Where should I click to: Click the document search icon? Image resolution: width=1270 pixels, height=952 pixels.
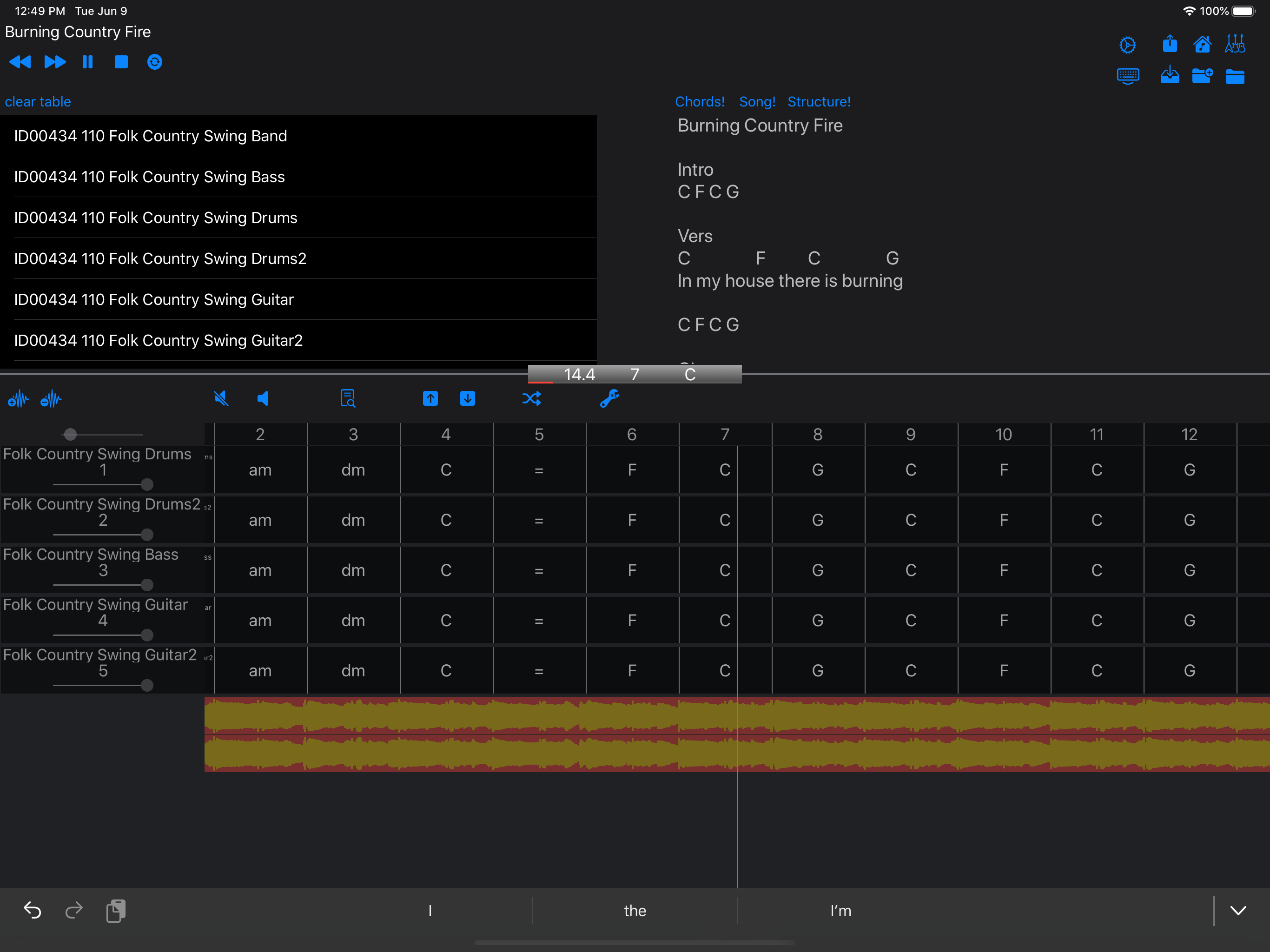pos(347,398)
